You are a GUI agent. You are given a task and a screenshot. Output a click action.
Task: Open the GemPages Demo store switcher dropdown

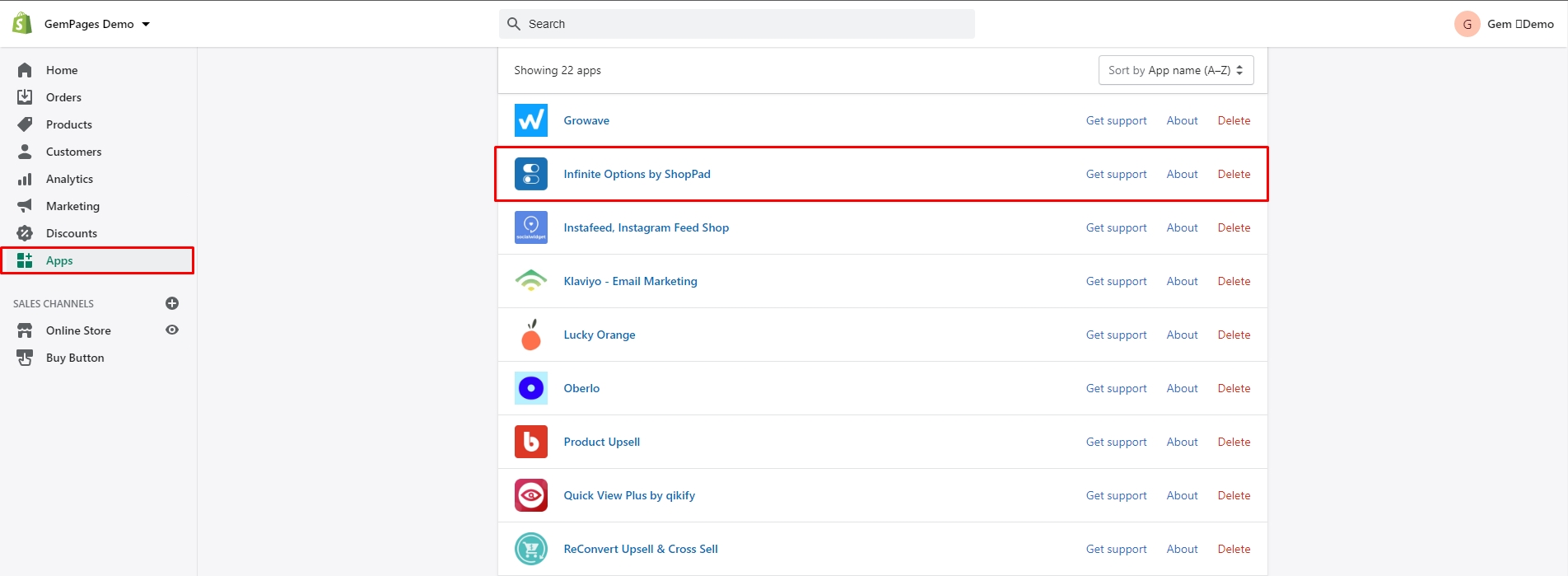coord(97,24)
